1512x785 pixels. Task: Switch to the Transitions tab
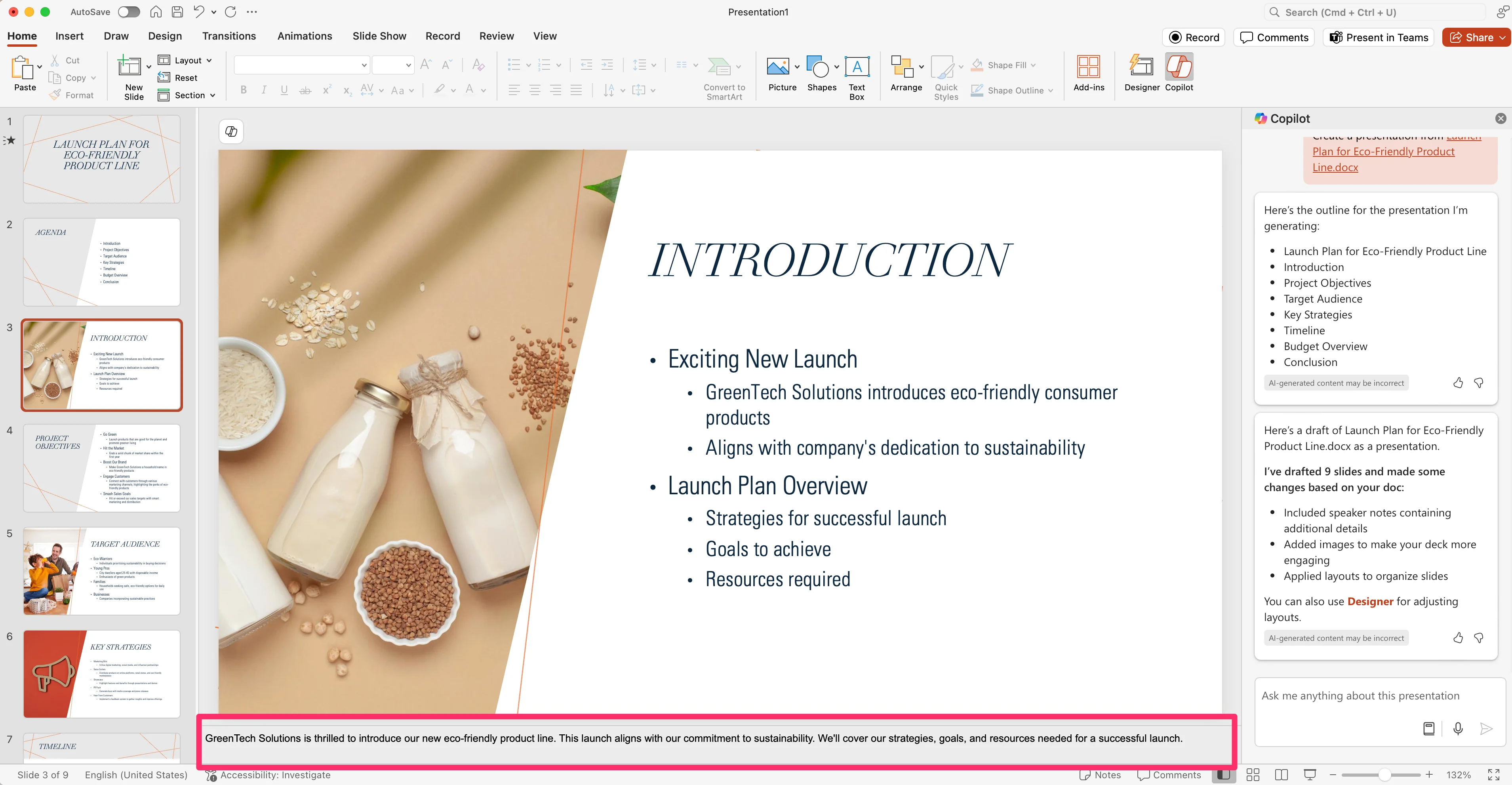[229, 36]
